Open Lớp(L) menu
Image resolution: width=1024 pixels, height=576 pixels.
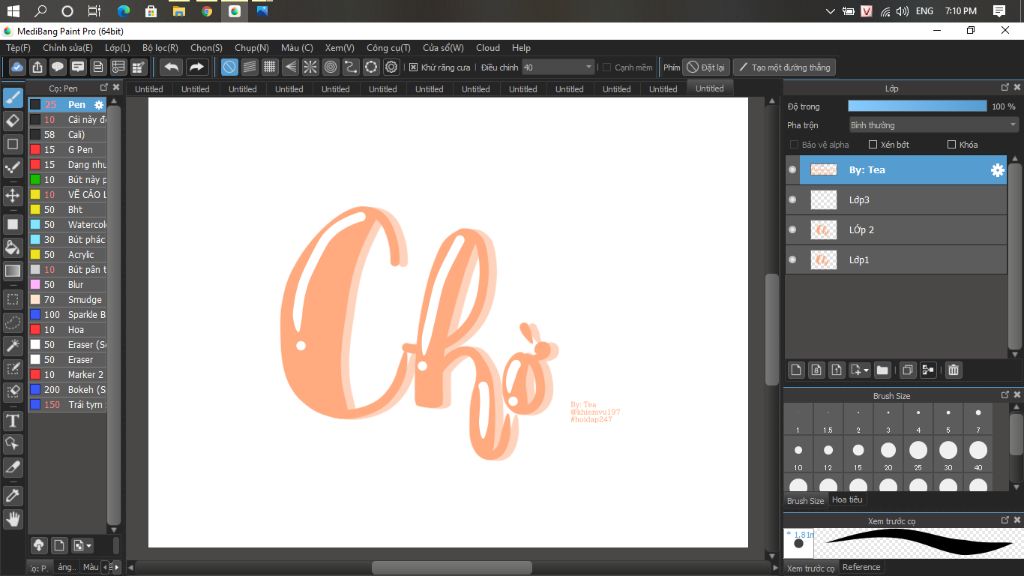(118, 48)
